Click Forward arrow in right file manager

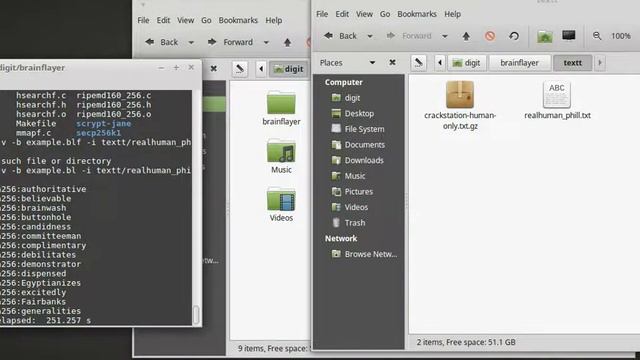tap(409, 36)
